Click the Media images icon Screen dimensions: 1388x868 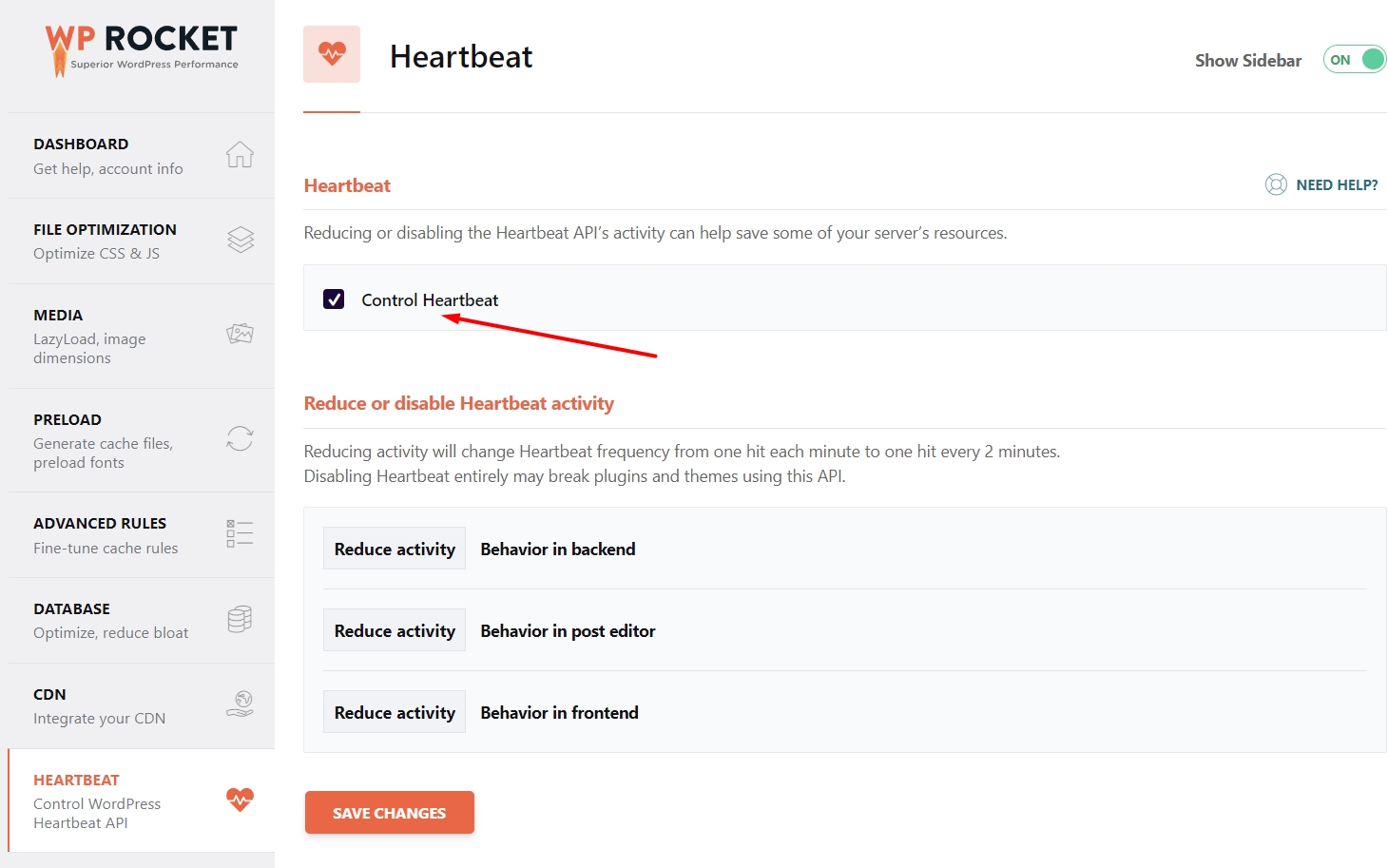coord(240,334)
